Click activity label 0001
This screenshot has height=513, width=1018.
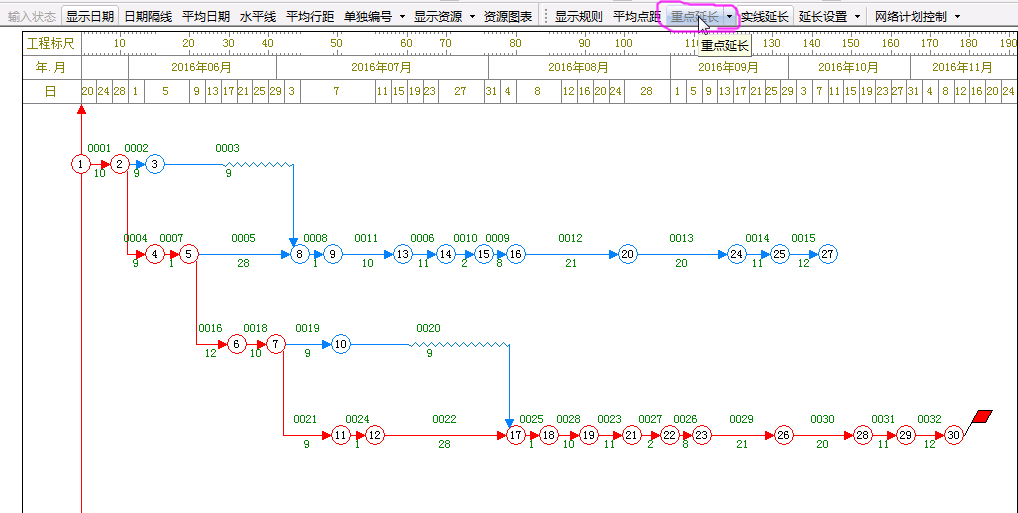tap(99, 148)
